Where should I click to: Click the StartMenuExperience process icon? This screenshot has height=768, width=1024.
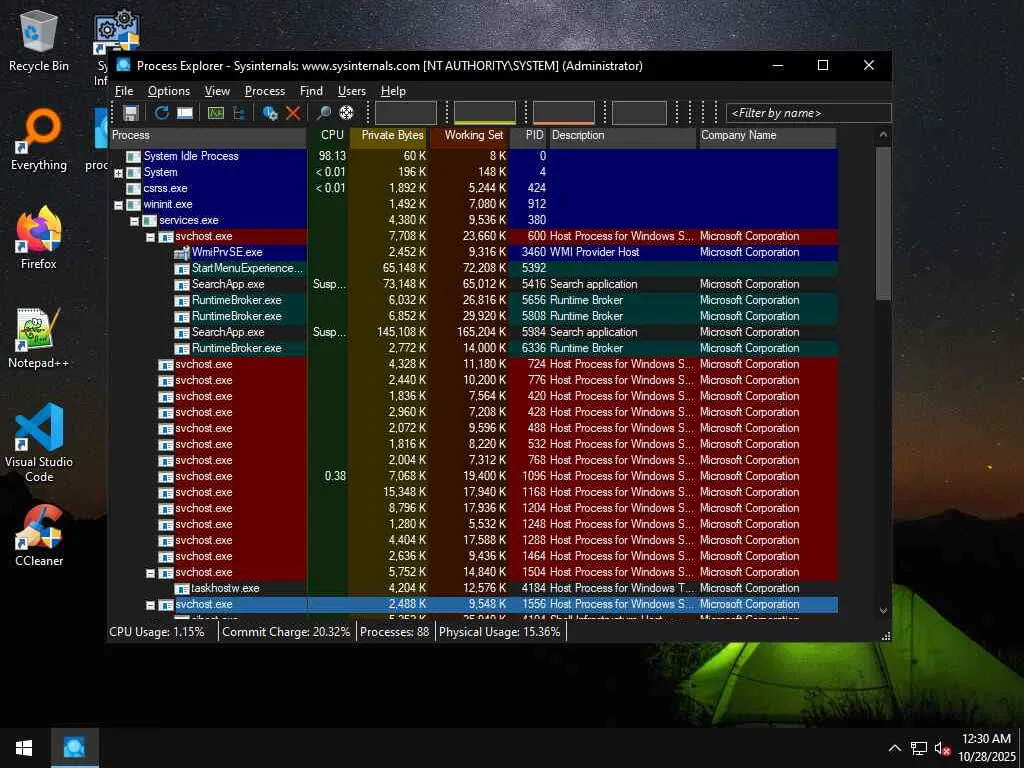(x=182, y=269)
